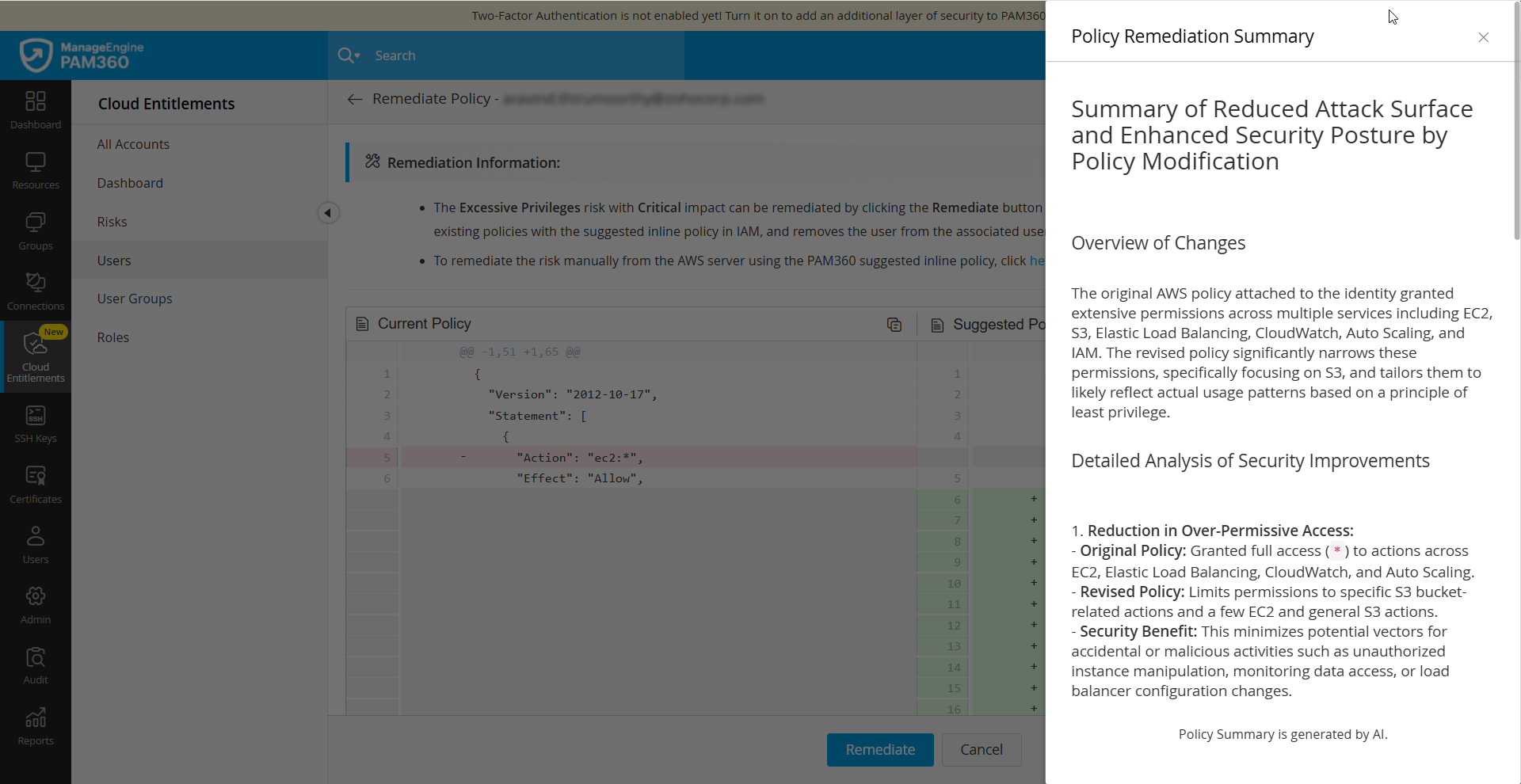The image size is (1521, 784).
Task: Open the Reports sidebar icon
Action: point(36,726)
